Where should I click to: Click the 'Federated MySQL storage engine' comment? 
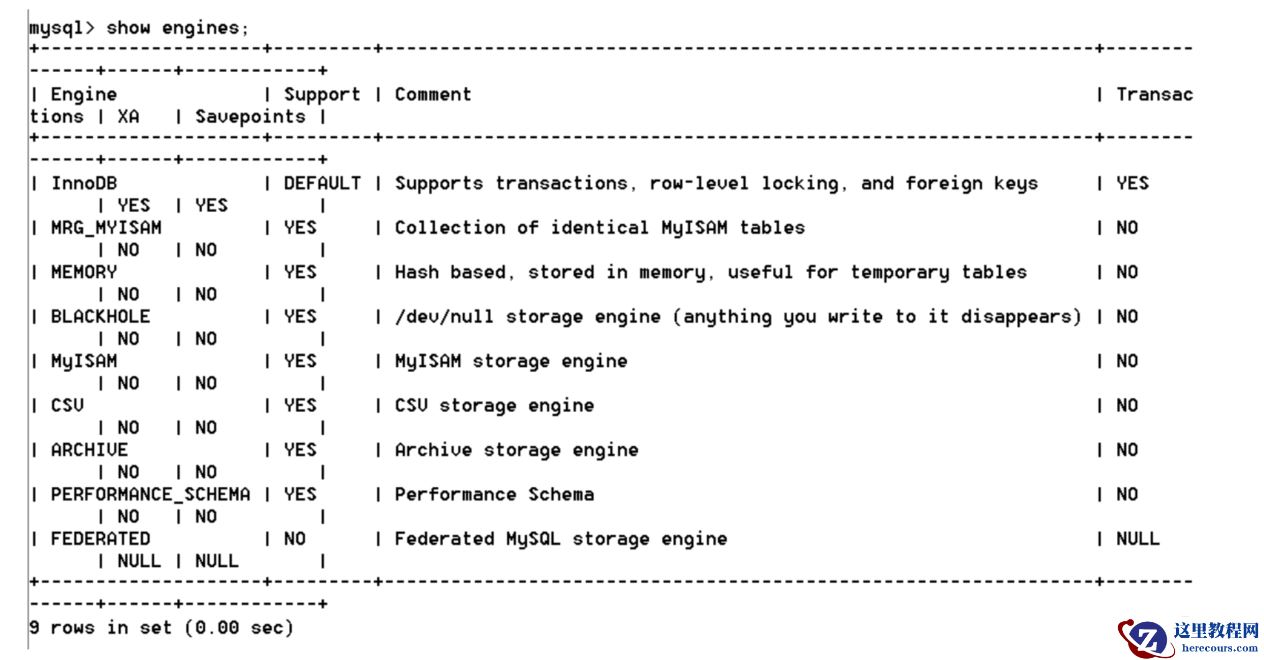point(560,539)
